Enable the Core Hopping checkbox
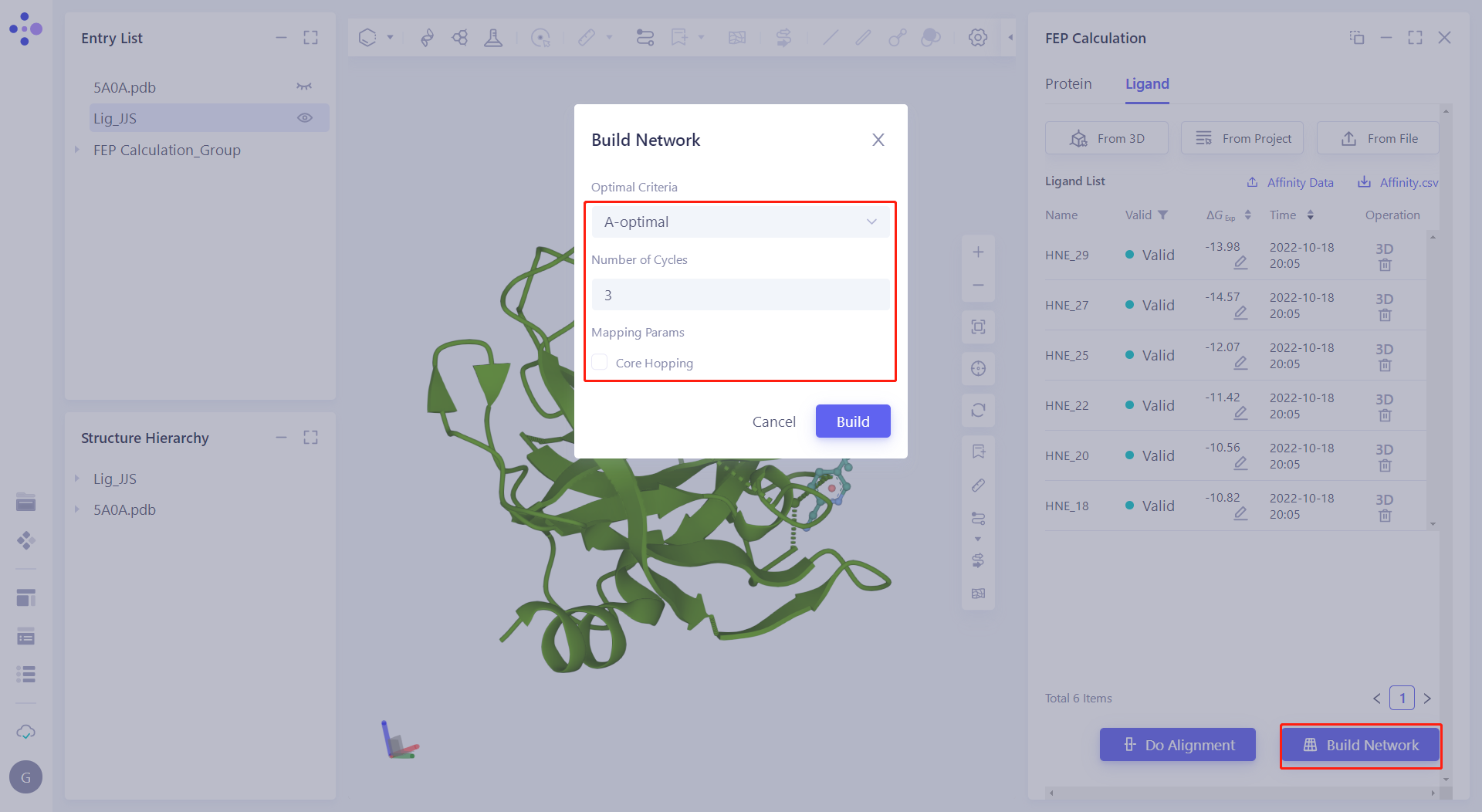1482x812 pixels. pyautogui.click(x=600, y=363)
